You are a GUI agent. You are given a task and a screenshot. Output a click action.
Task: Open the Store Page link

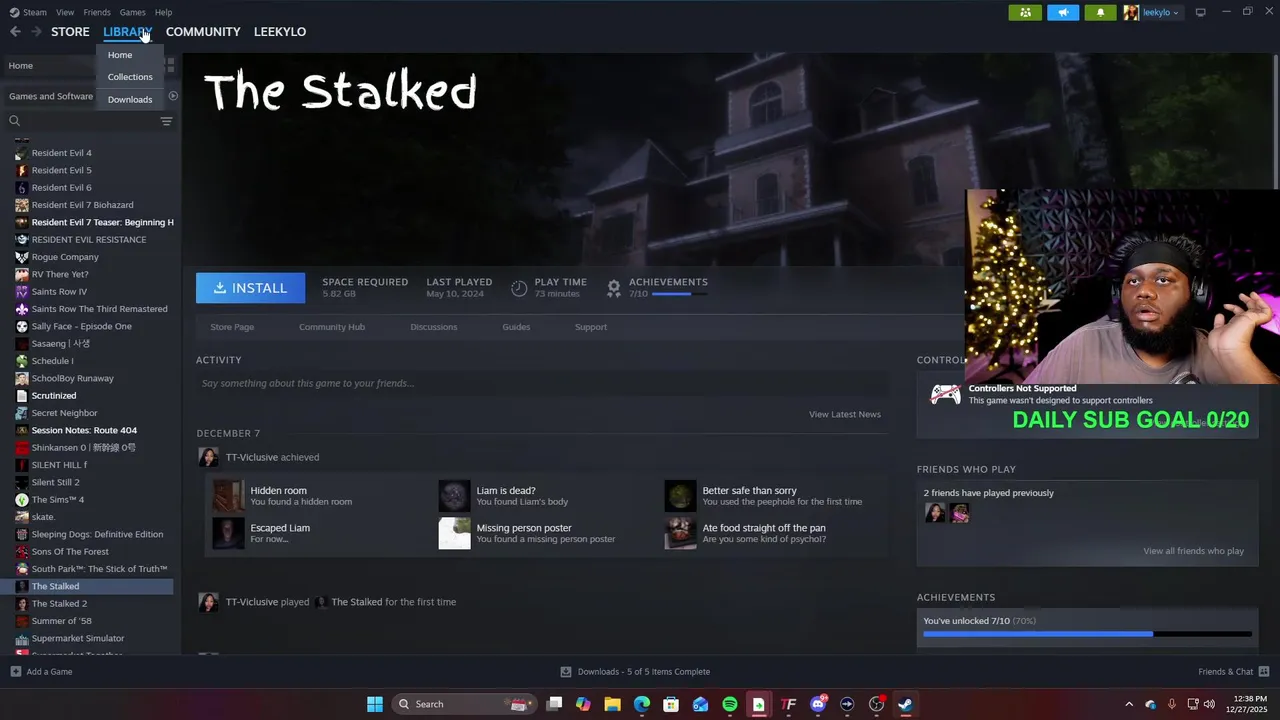[232, 327]
